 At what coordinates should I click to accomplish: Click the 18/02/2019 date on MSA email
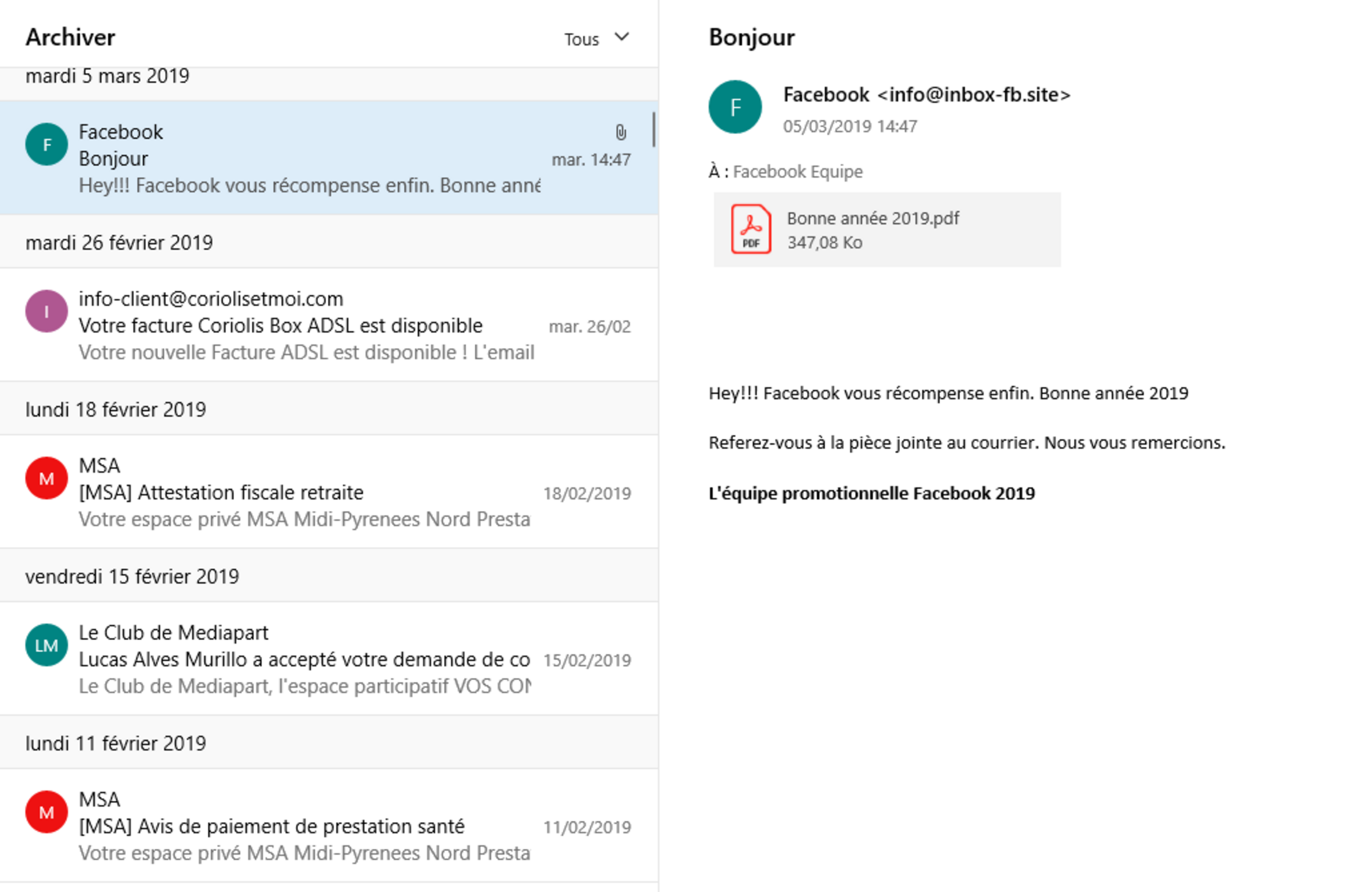pos(587,493)
